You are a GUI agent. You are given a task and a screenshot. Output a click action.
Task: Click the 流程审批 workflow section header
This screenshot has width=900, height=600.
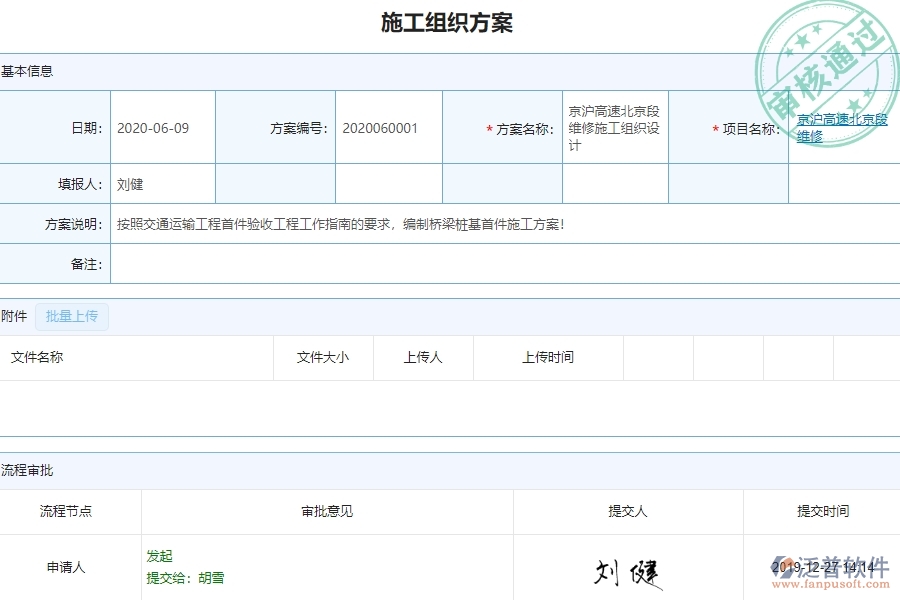click(25, 470)
